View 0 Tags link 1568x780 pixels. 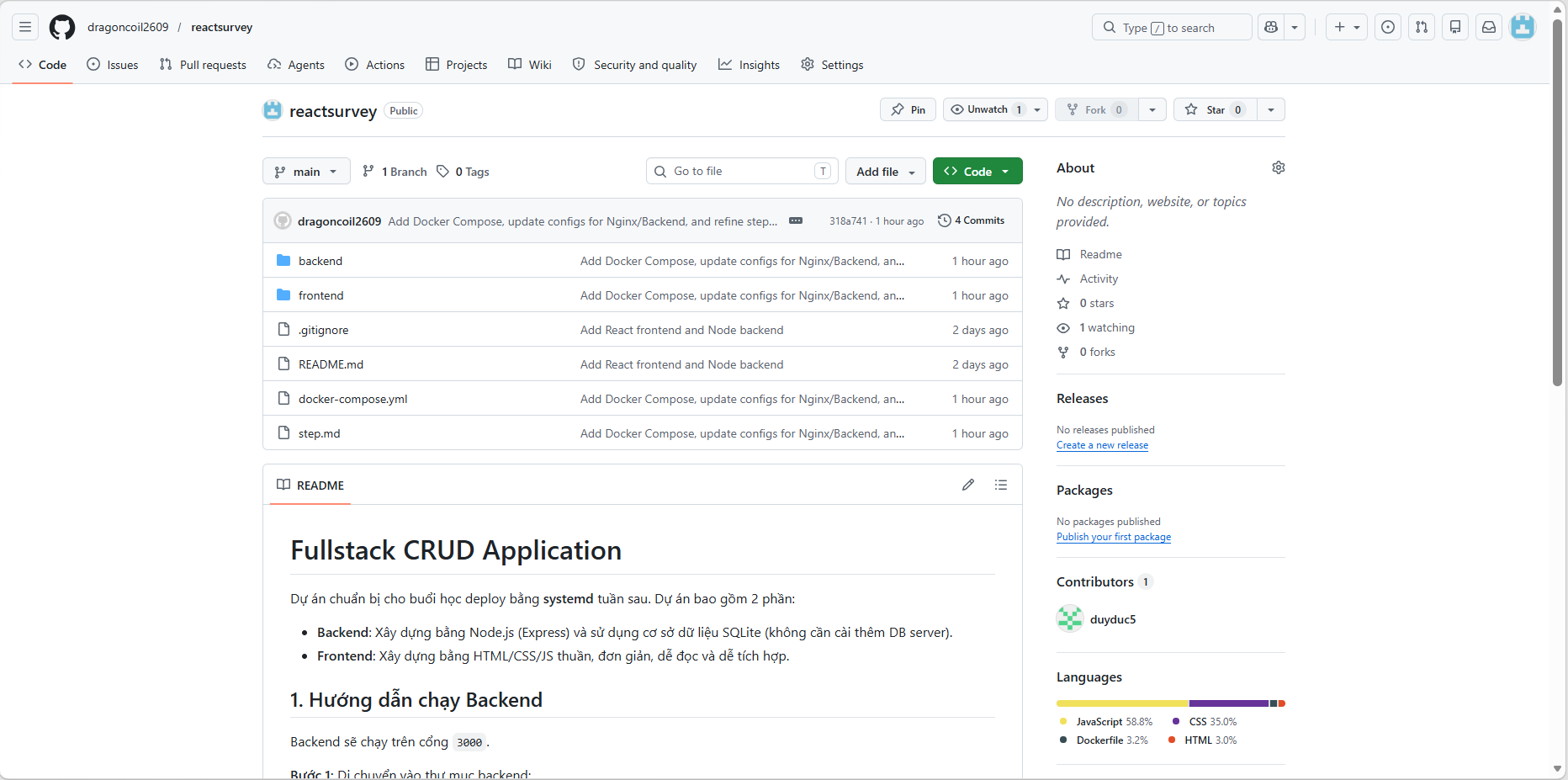tap(463, 171)
